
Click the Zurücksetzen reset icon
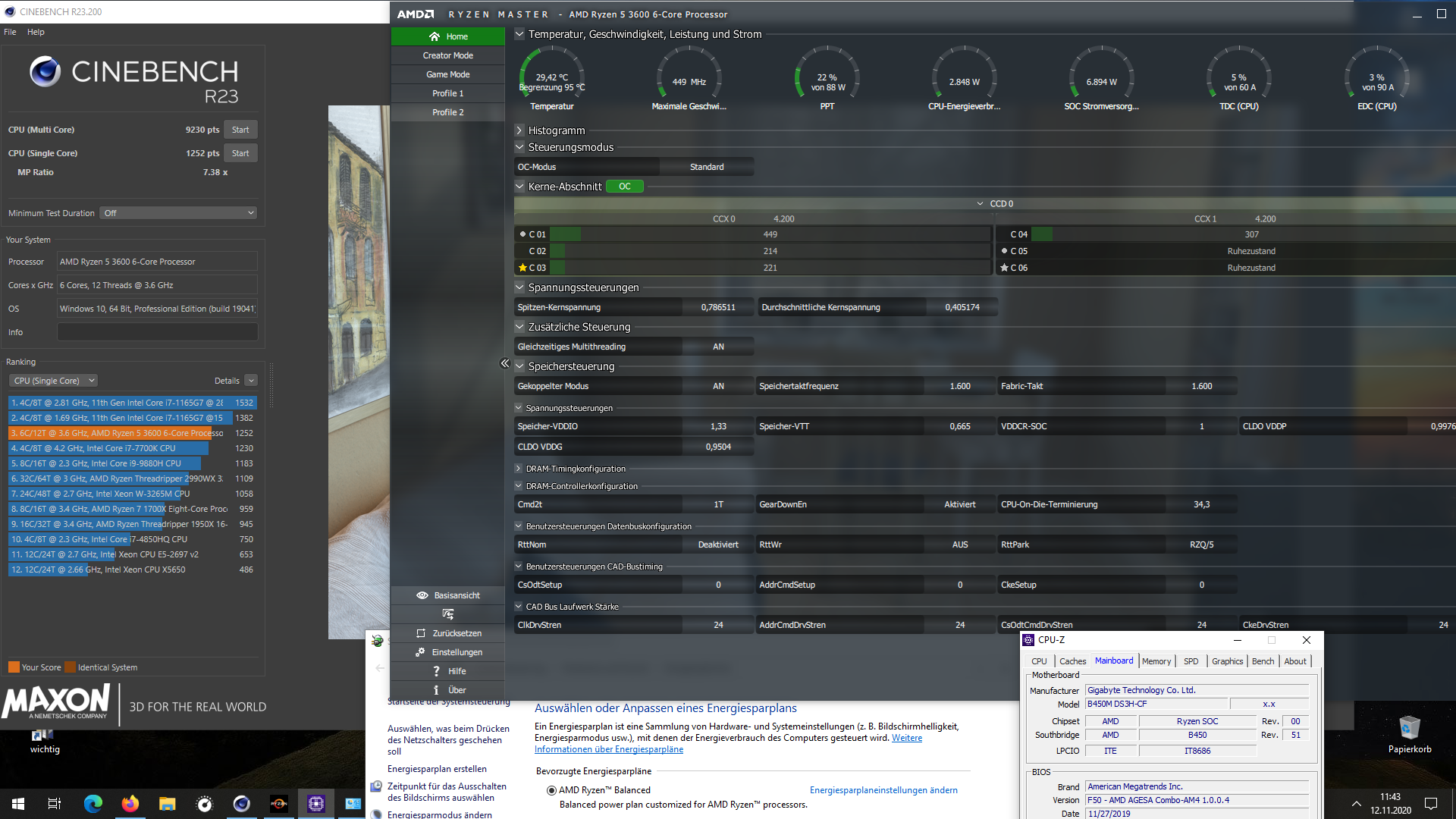pyautogui.click(x=421, y=633)
